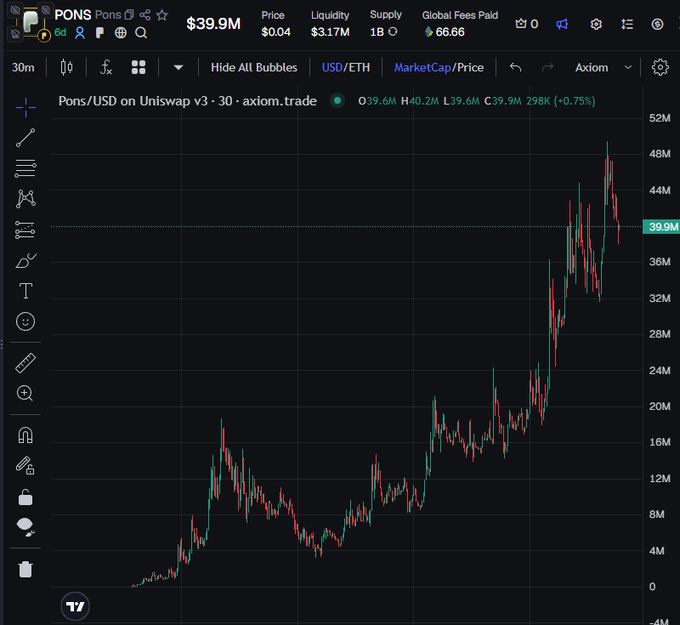Toggle lock all drawings
This screenshot has width=680, height=625.
(25, 497)
